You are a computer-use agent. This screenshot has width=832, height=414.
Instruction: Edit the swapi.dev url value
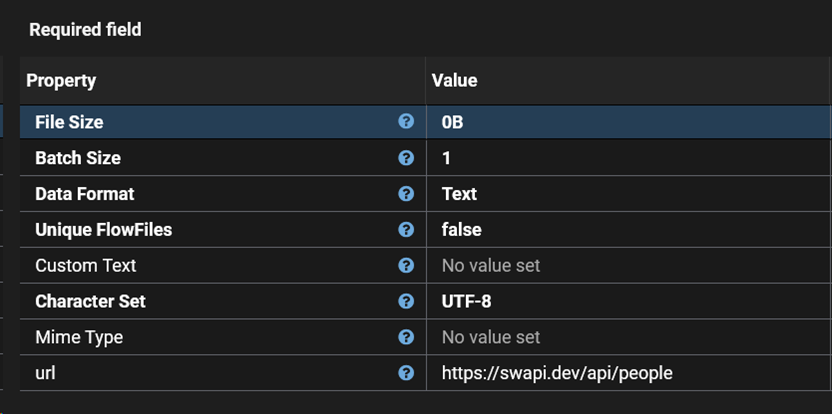557,373
